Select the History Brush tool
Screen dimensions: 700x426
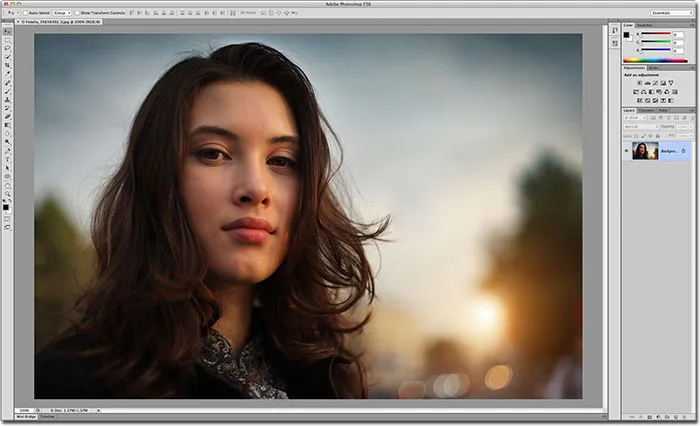(x=8, y=108)
